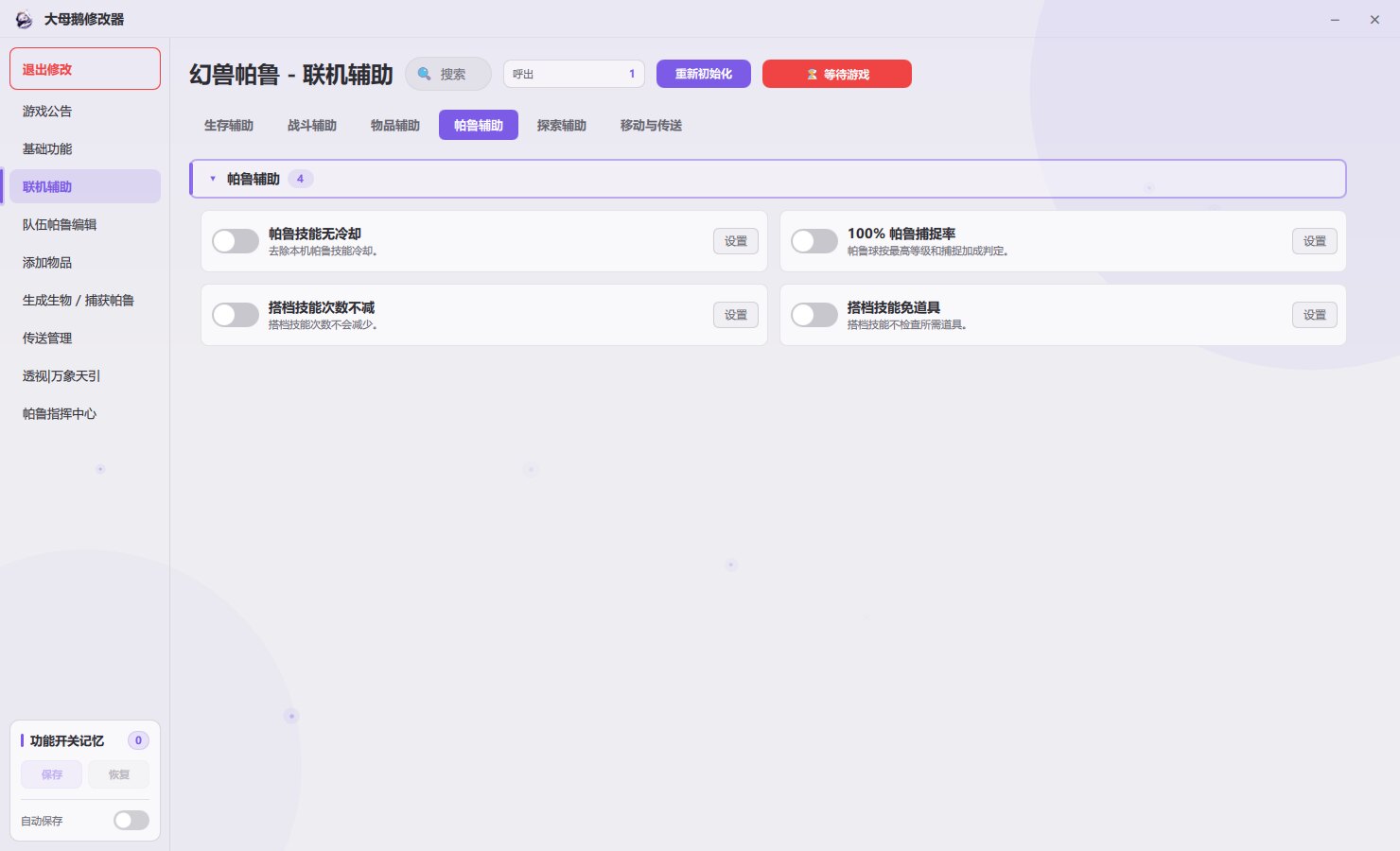Screen dimensions: 1400x851
Task: Turn on 搭档技能次数不减 toggle
Action: pyautogui.click(x=236, y=315)
